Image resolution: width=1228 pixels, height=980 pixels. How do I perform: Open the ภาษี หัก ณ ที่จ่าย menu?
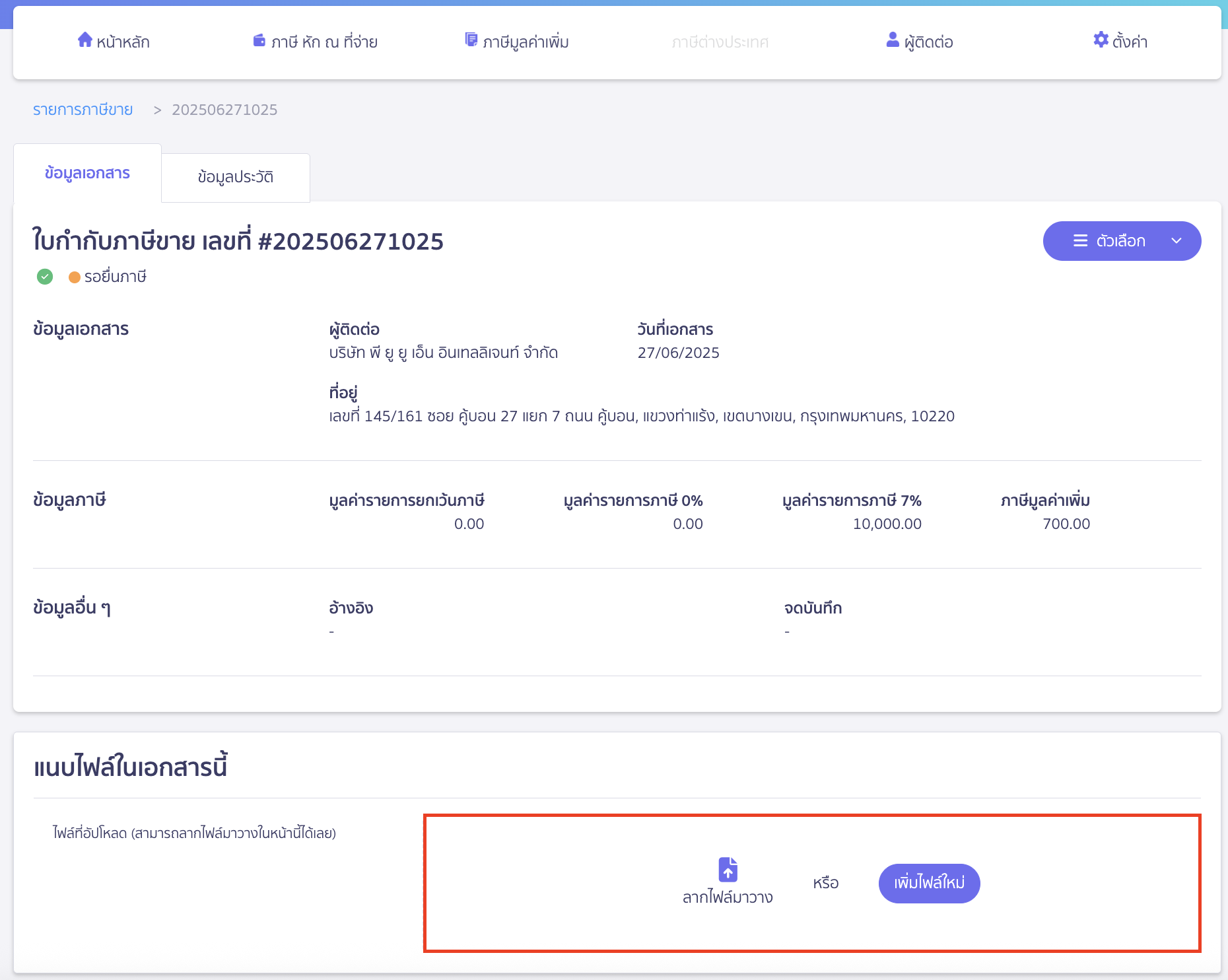(324, 42)
